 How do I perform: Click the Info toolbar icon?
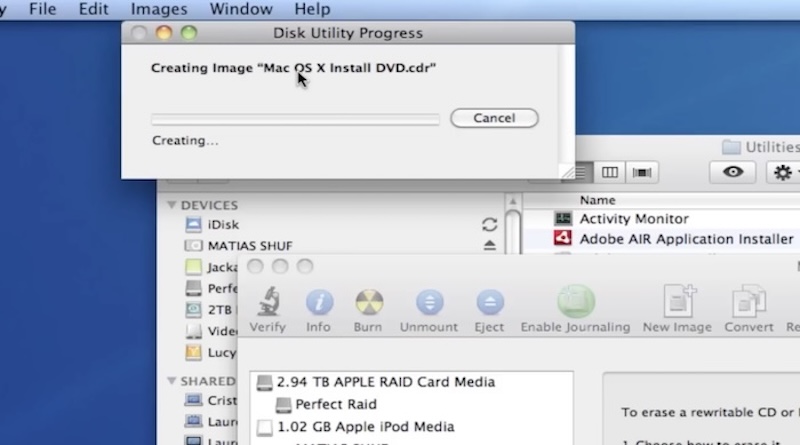pos(319,303)
